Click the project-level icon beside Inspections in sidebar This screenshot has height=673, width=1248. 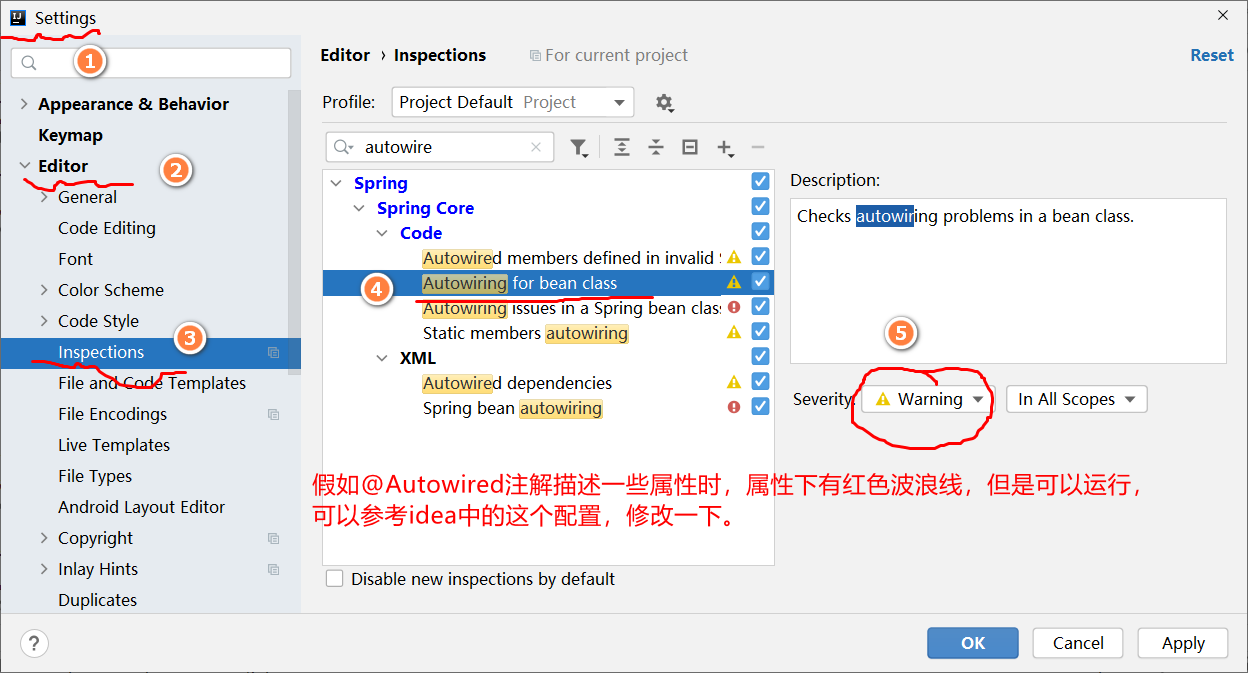pyautogui.click(x=273, y=352)
